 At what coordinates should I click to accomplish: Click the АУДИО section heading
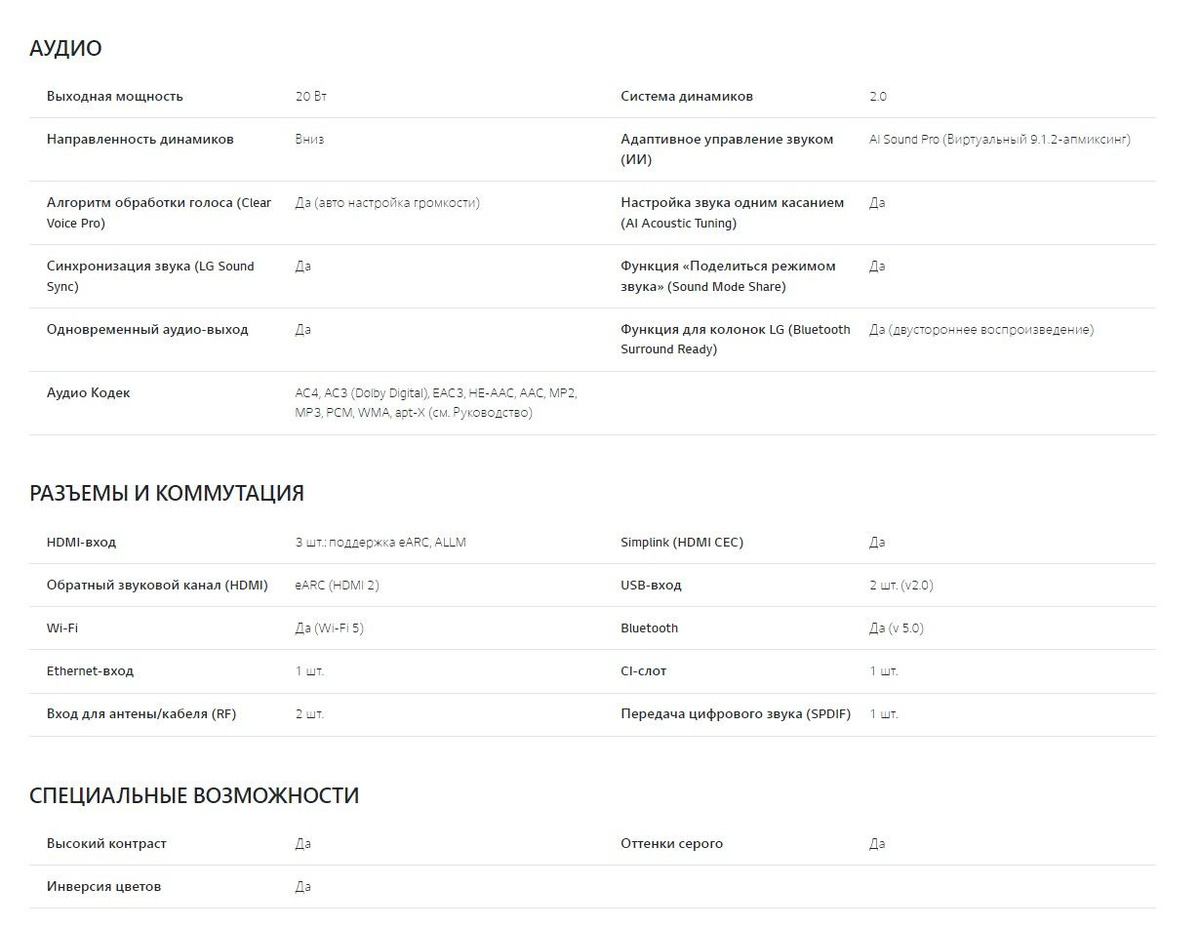[x=65, y=48]
